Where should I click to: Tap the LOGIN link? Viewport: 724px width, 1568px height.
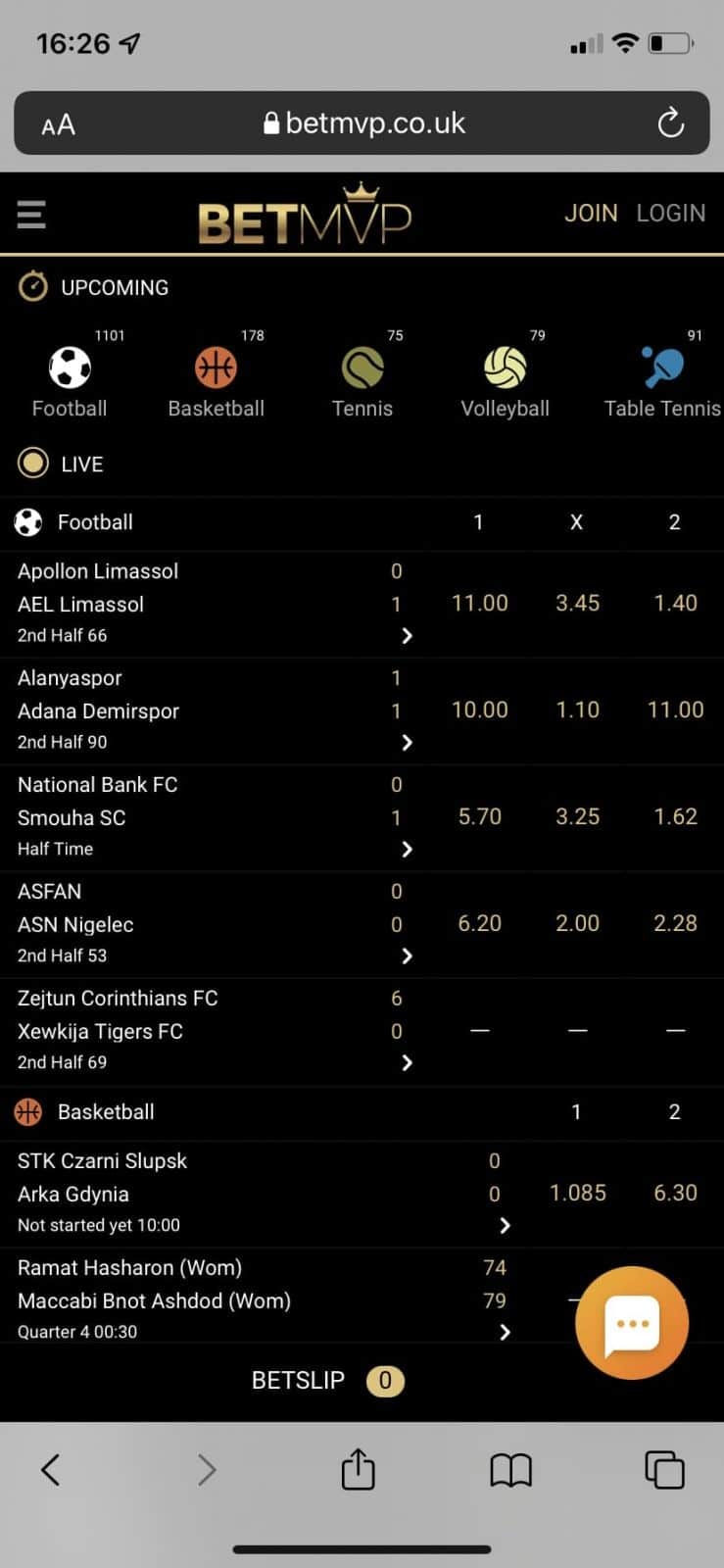click(x=671, y=214)
